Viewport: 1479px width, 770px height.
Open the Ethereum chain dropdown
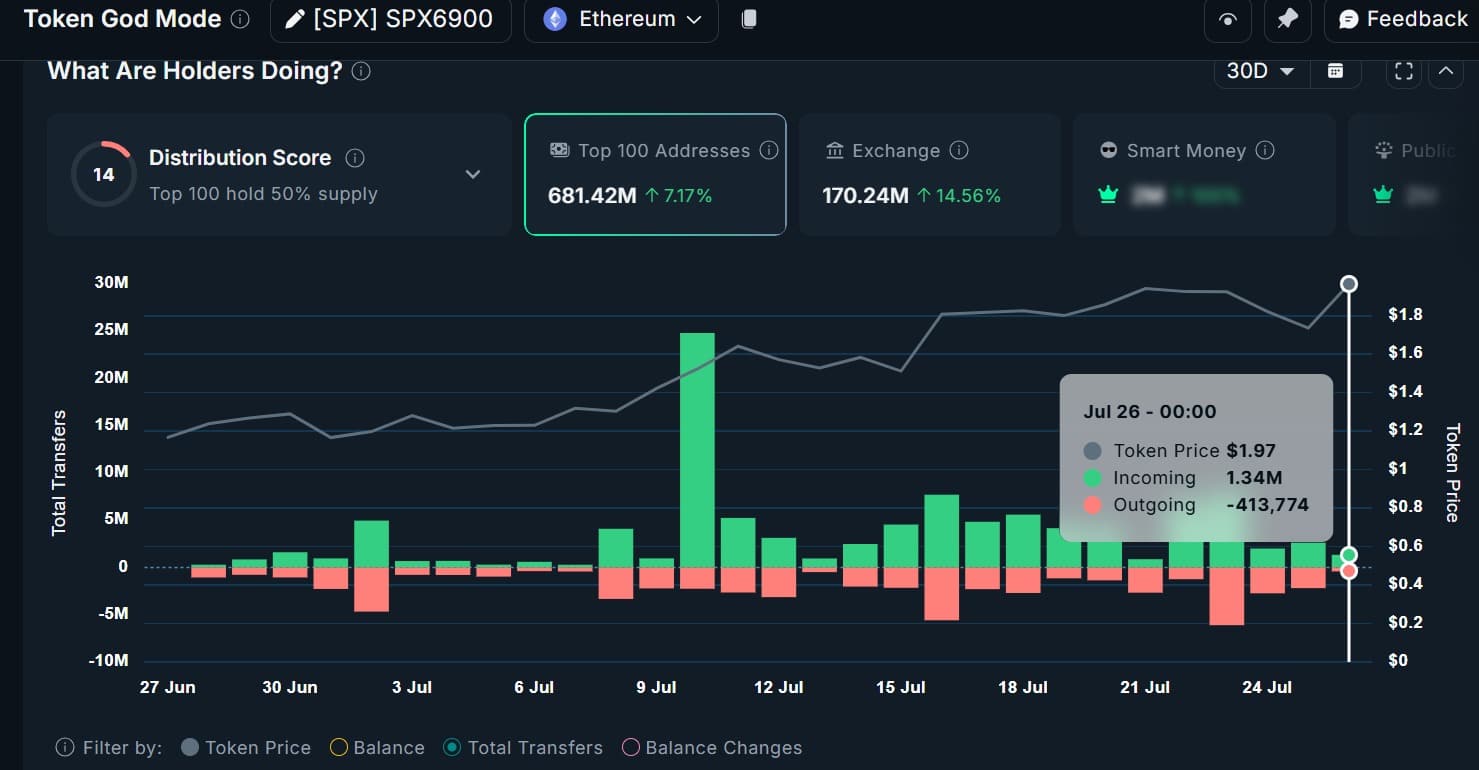point(621,20)
